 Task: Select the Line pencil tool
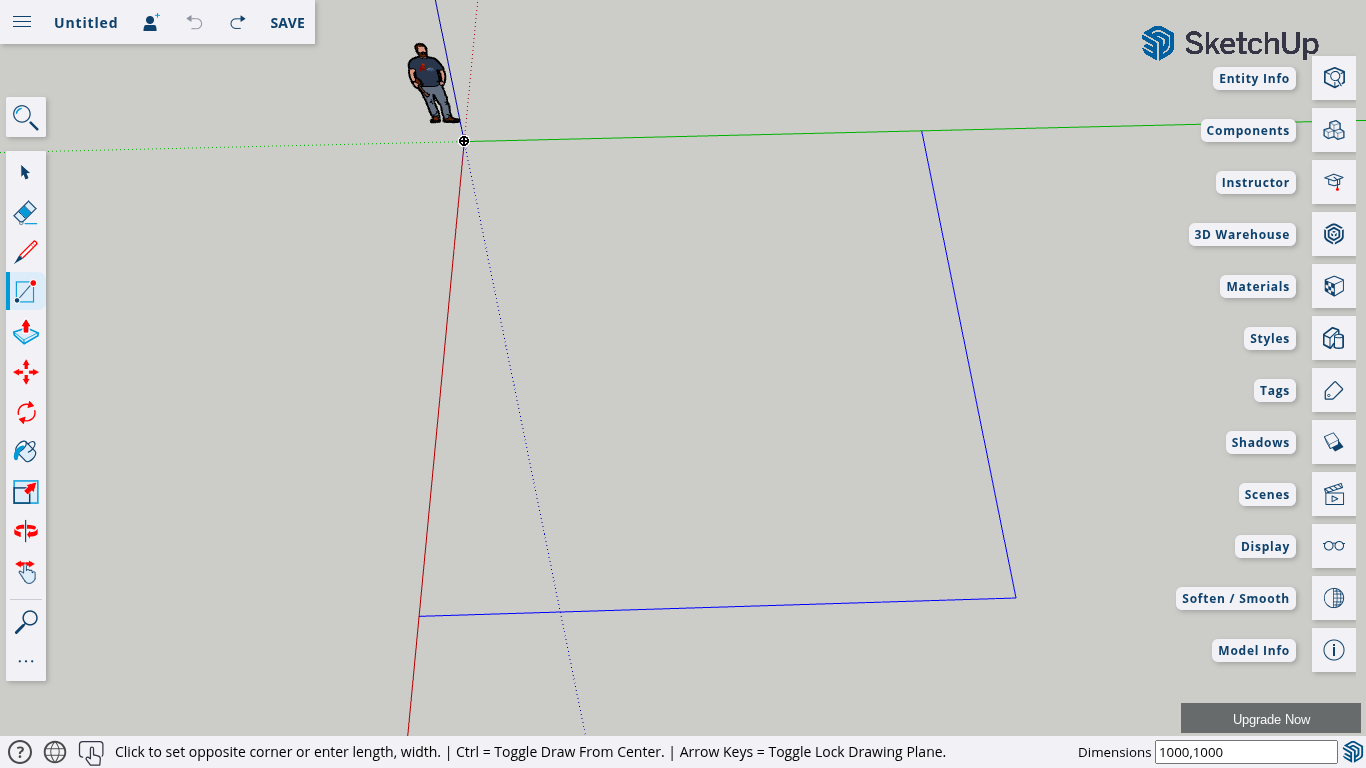(26, 252)
